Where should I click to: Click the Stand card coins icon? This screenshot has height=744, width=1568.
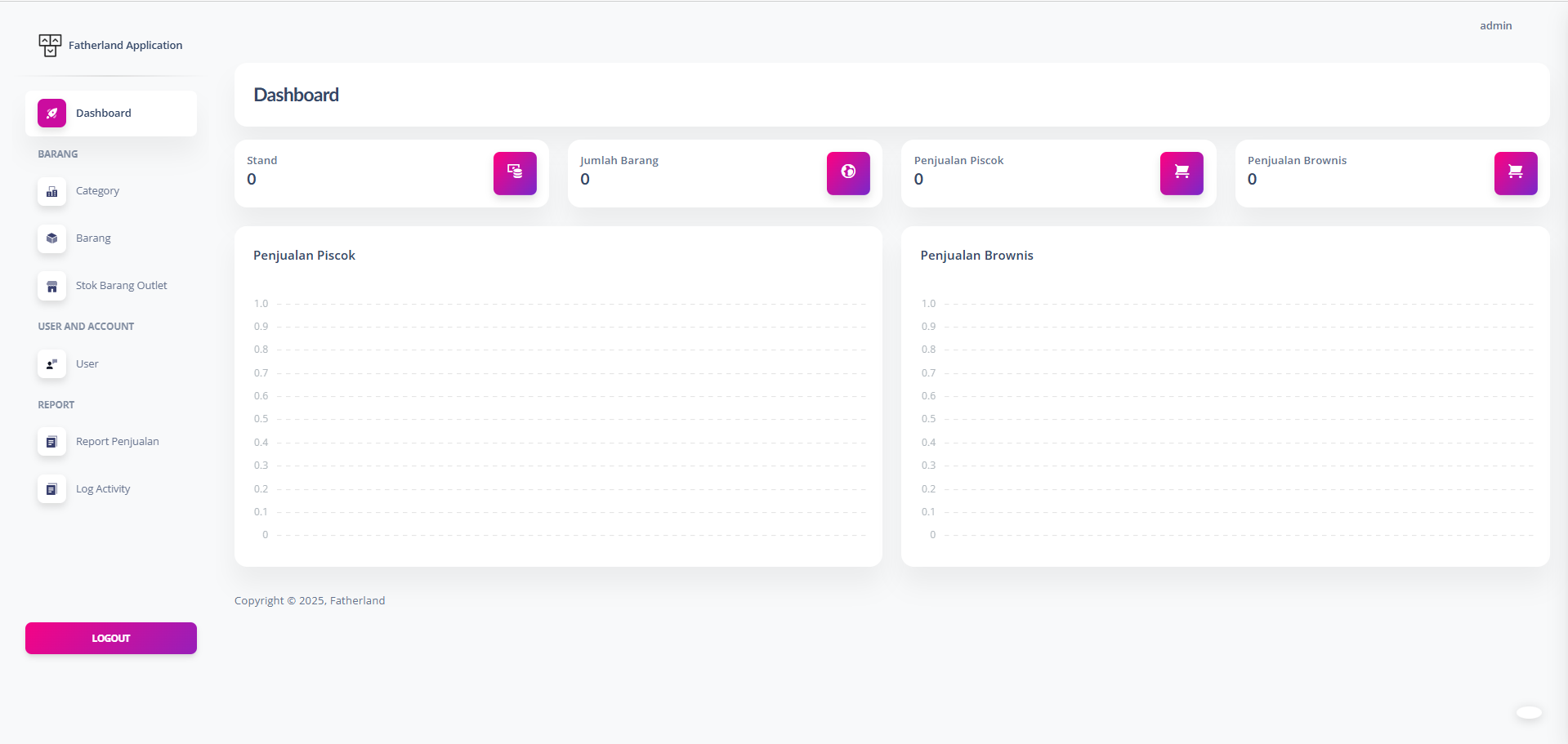point(515,173)
